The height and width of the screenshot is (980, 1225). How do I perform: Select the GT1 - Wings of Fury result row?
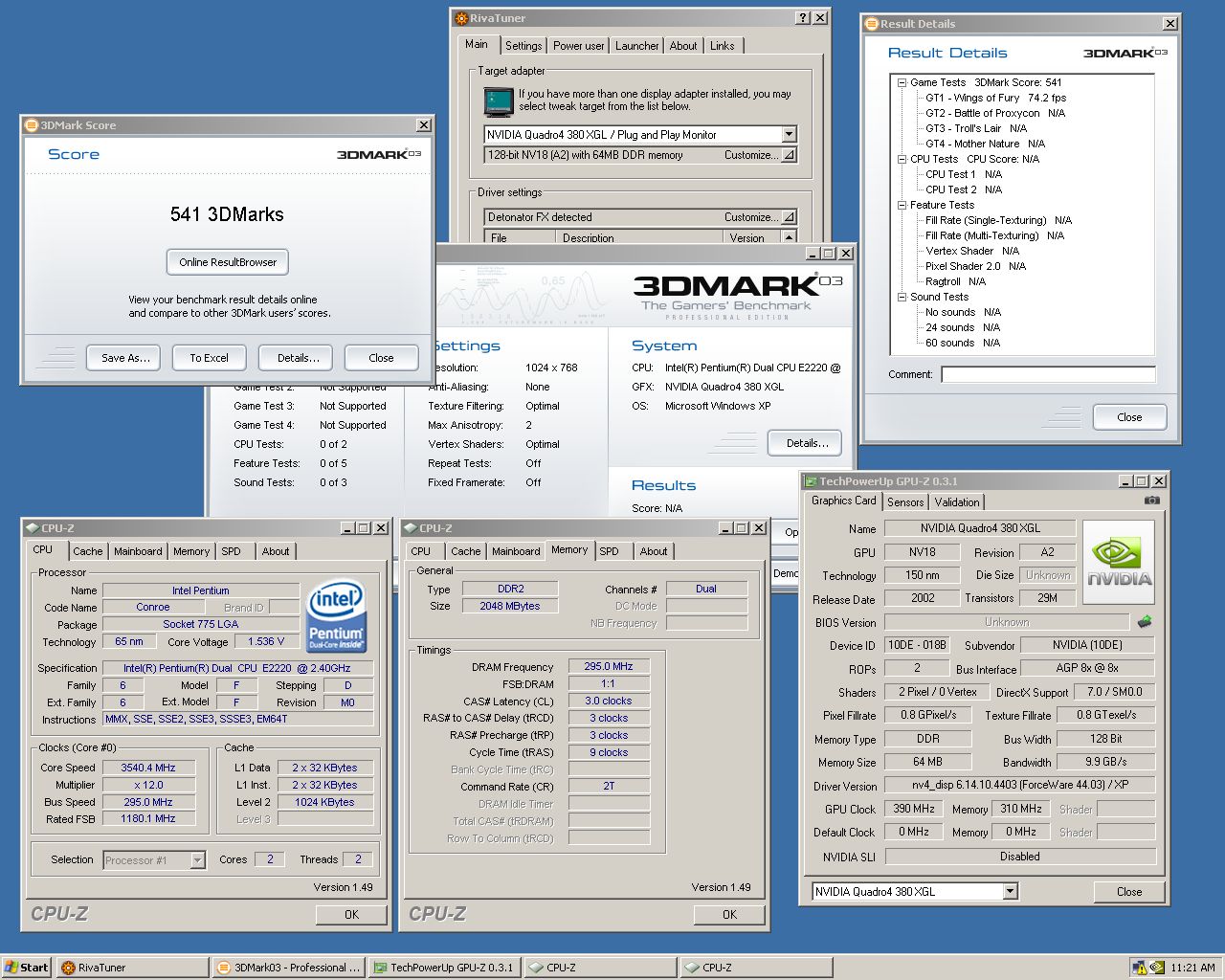click(995, 98)
